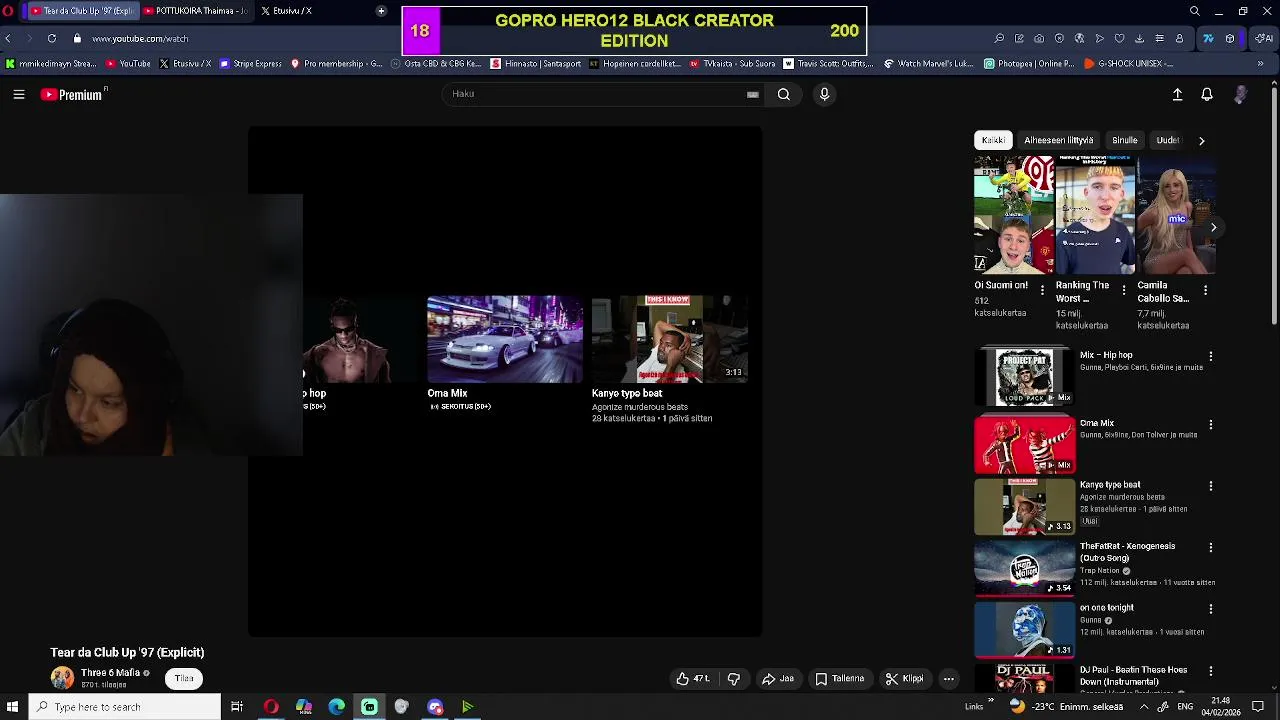The image size is (1280, 720).
Task: Open the YouTube account avatar menu
Action: point(1241,94)
